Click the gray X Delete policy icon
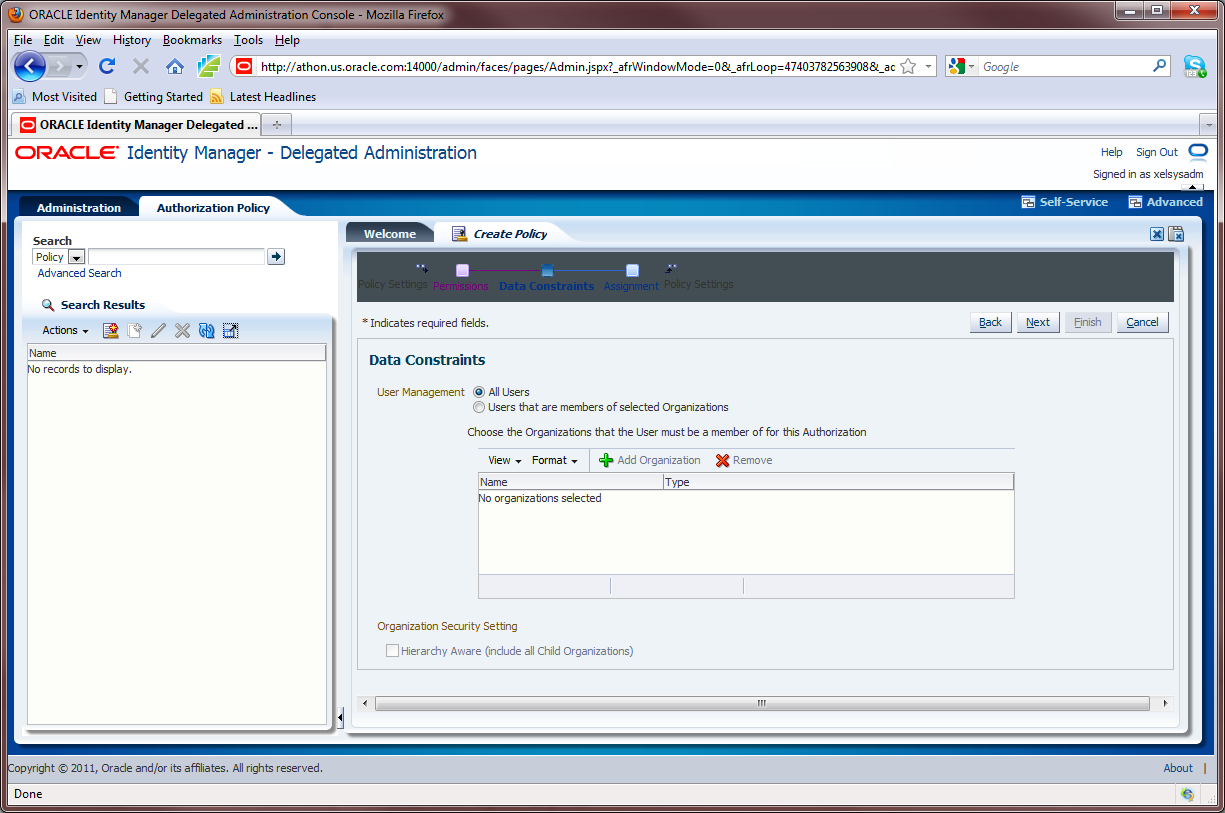 pos(182,330)
